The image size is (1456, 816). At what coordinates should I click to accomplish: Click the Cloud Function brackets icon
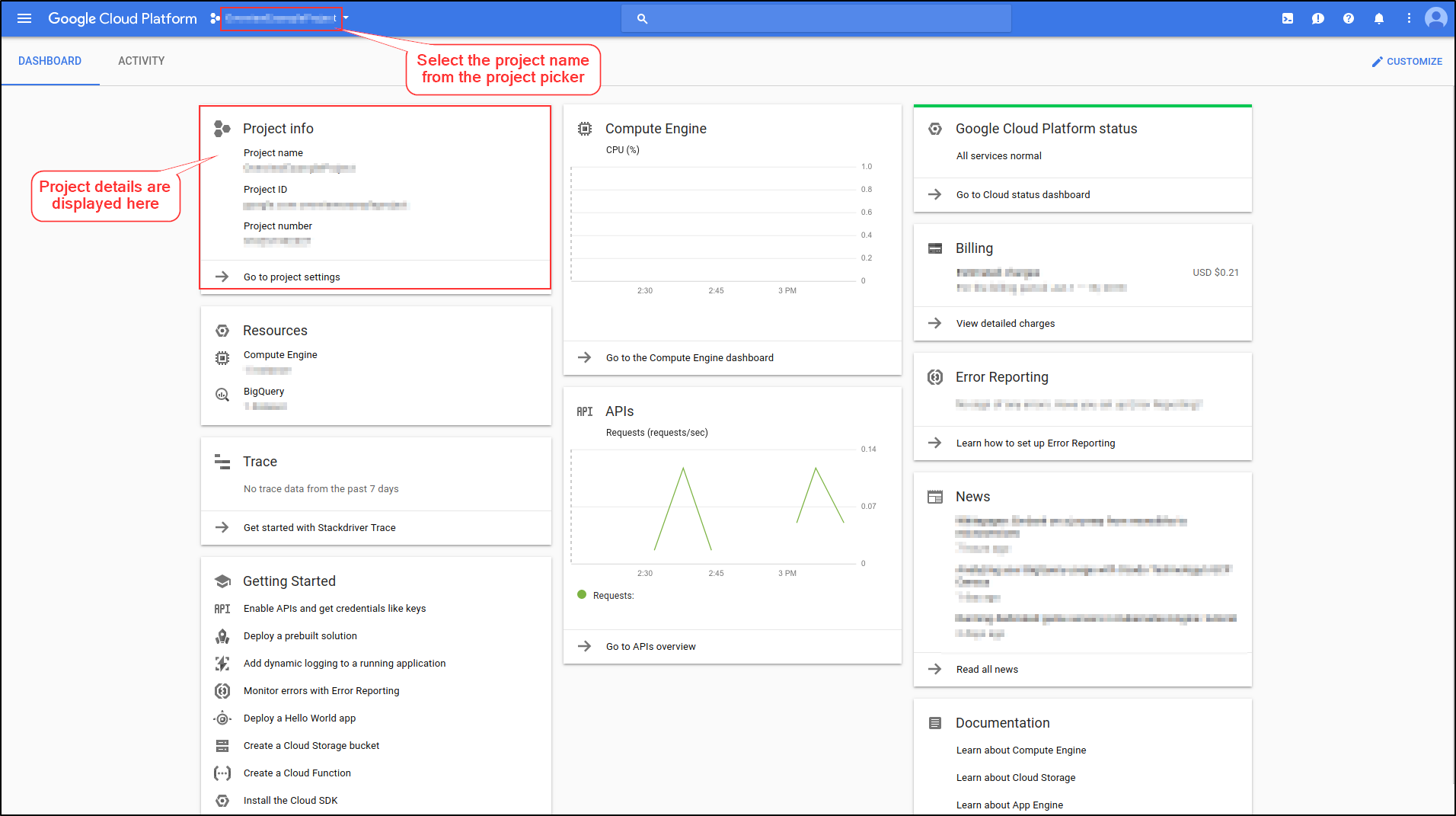(222, 773)
